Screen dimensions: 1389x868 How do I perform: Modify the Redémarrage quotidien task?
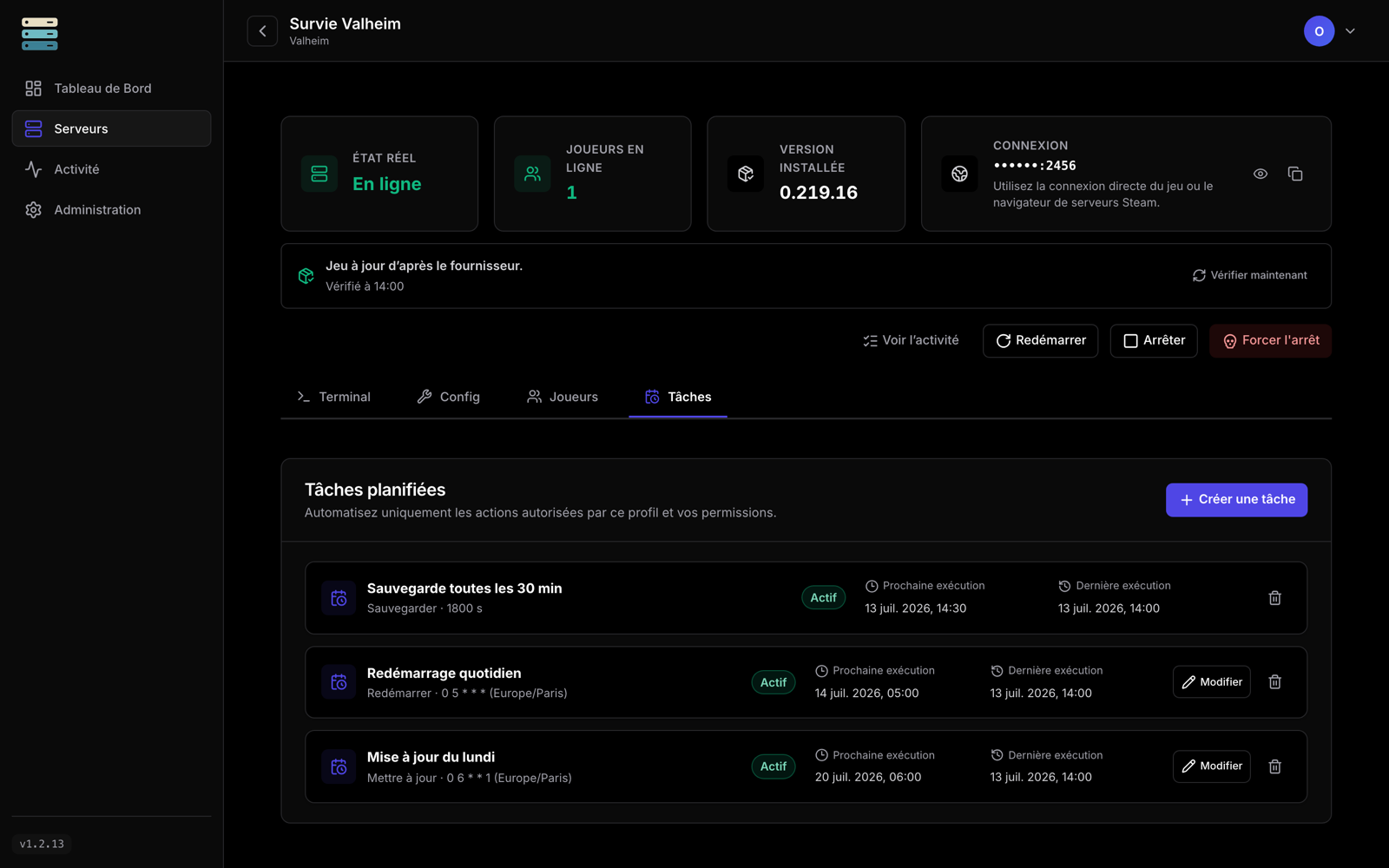[1212, 682]
